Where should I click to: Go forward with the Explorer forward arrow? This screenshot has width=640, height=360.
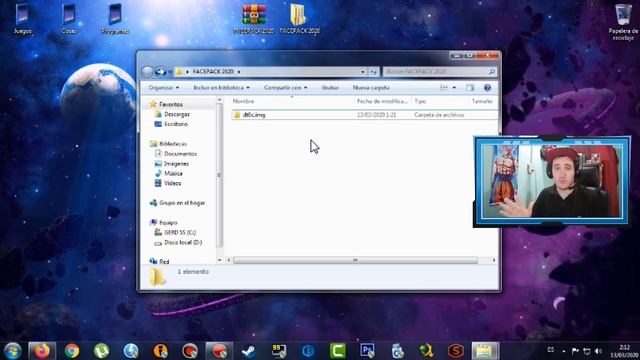pos(160,72)
